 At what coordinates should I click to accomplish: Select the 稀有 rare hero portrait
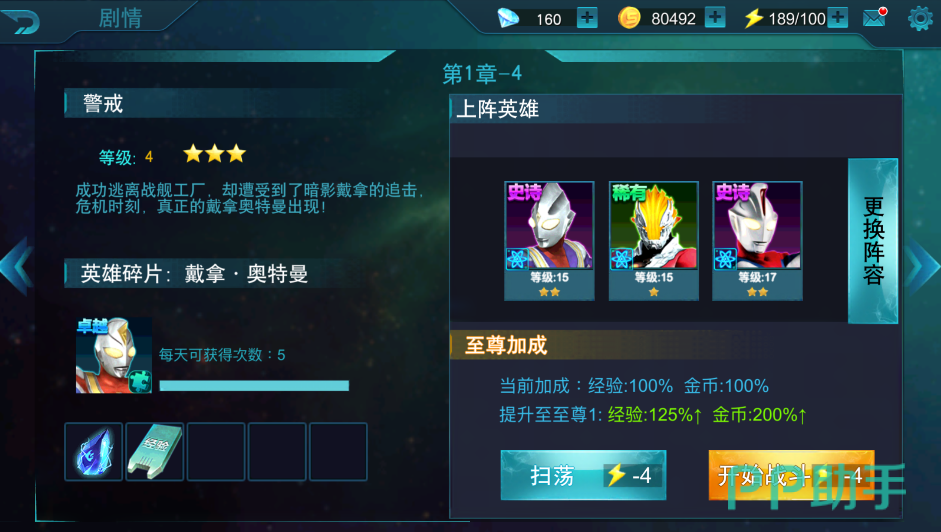(x=654, y=240)
